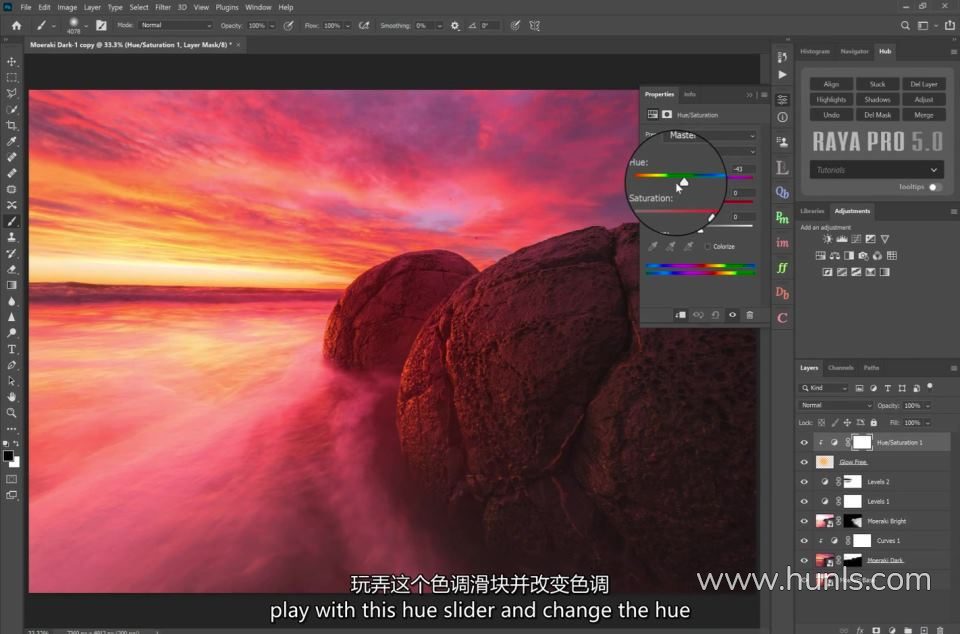This screenshot has width=960, height=634.
Task: Select the Move tool
Action: tap(12, 61)
